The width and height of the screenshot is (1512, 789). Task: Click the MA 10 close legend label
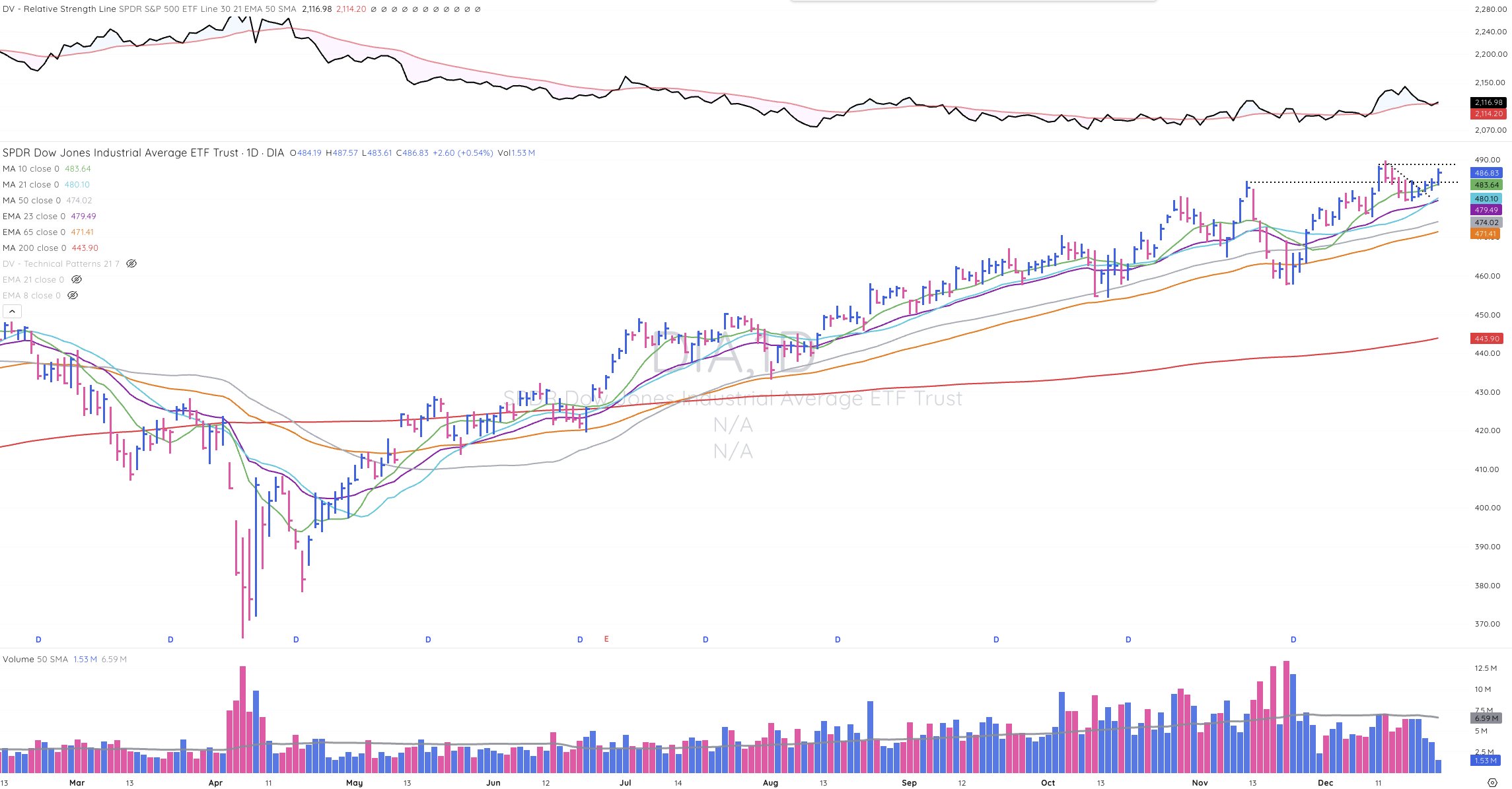tap(30, 168)
